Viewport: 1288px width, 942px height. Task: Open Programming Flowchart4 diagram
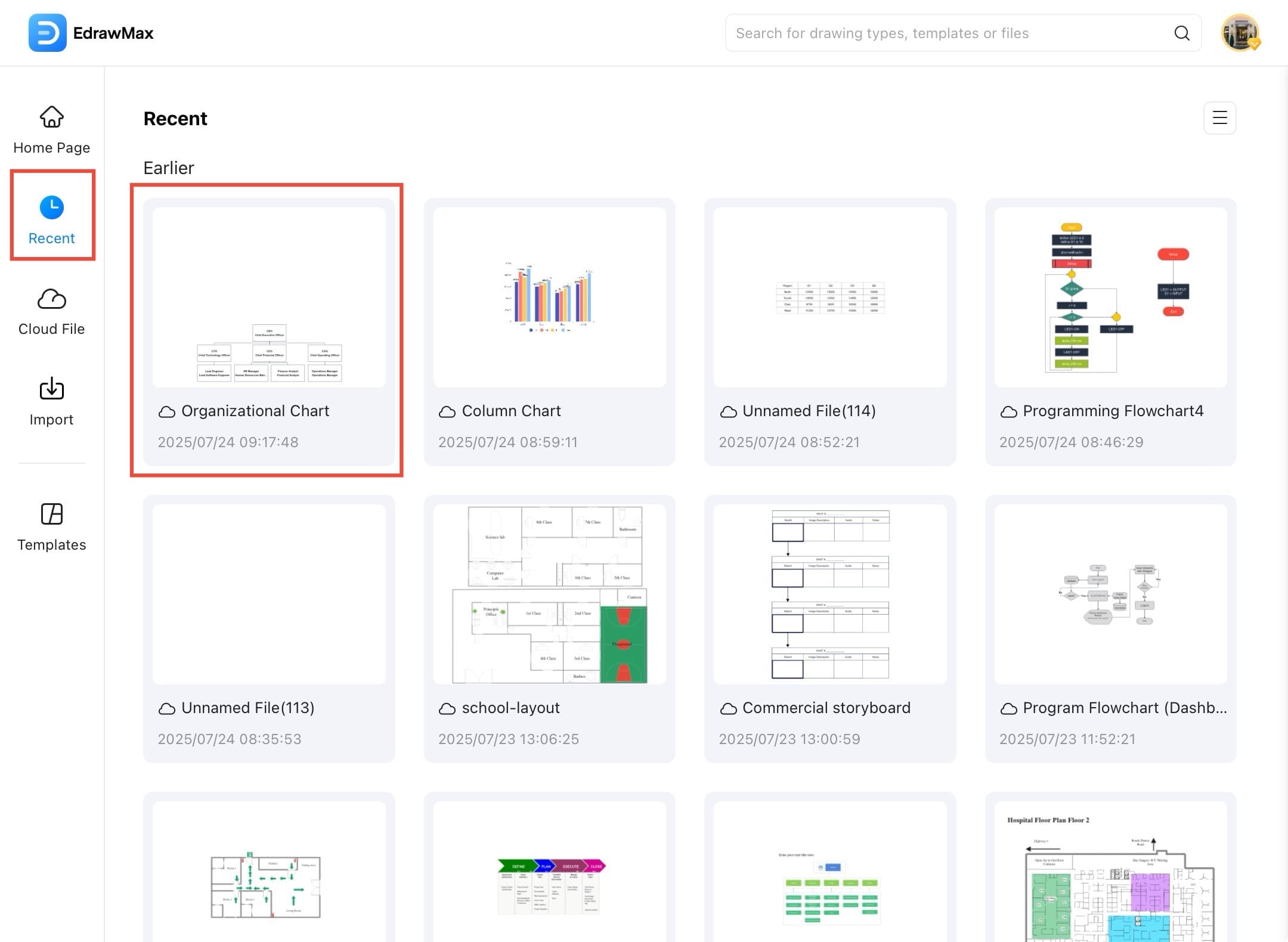pos(1110,297)
